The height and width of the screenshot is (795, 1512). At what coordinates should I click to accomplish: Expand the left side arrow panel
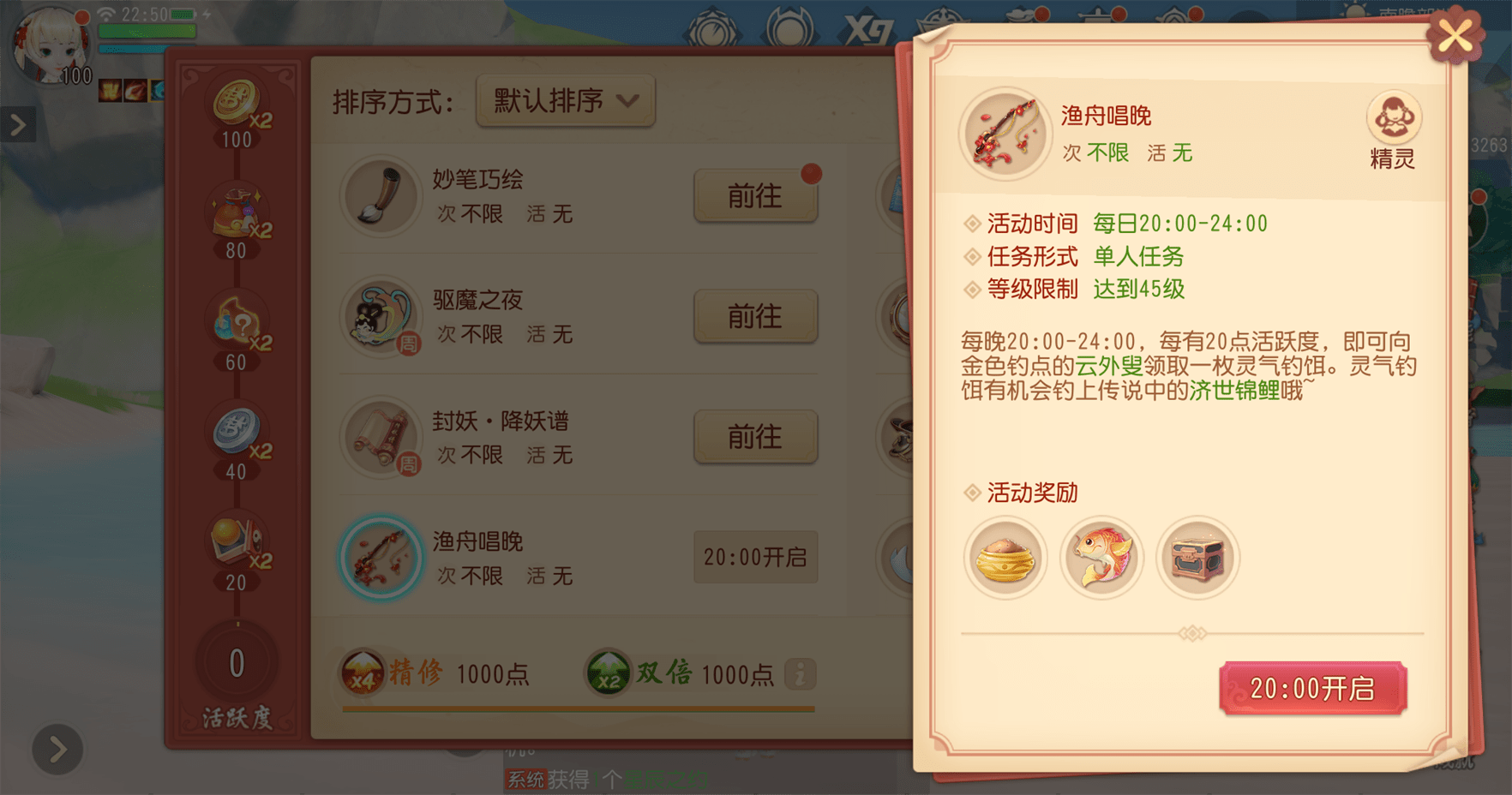tap(18, 126)
